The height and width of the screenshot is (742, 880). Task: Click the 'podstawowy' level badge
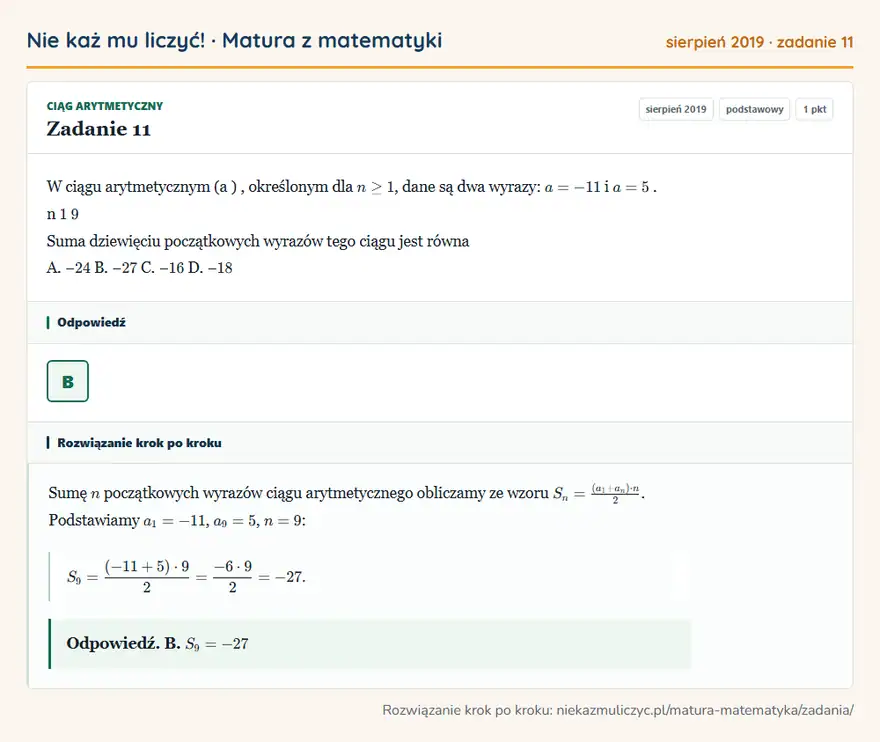754,109
